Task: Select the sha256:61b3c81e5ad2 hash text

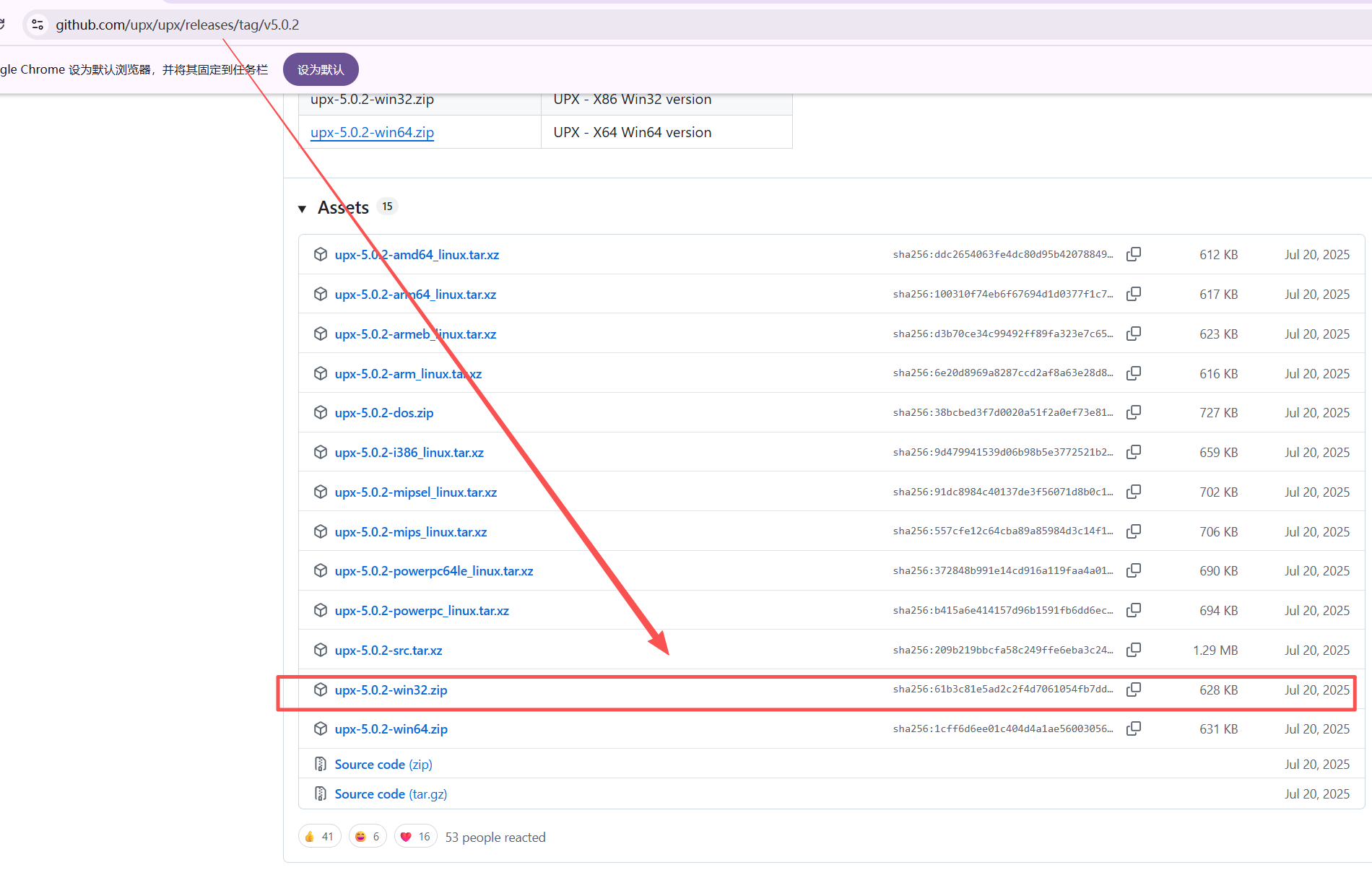Action: click(1002, 690)
